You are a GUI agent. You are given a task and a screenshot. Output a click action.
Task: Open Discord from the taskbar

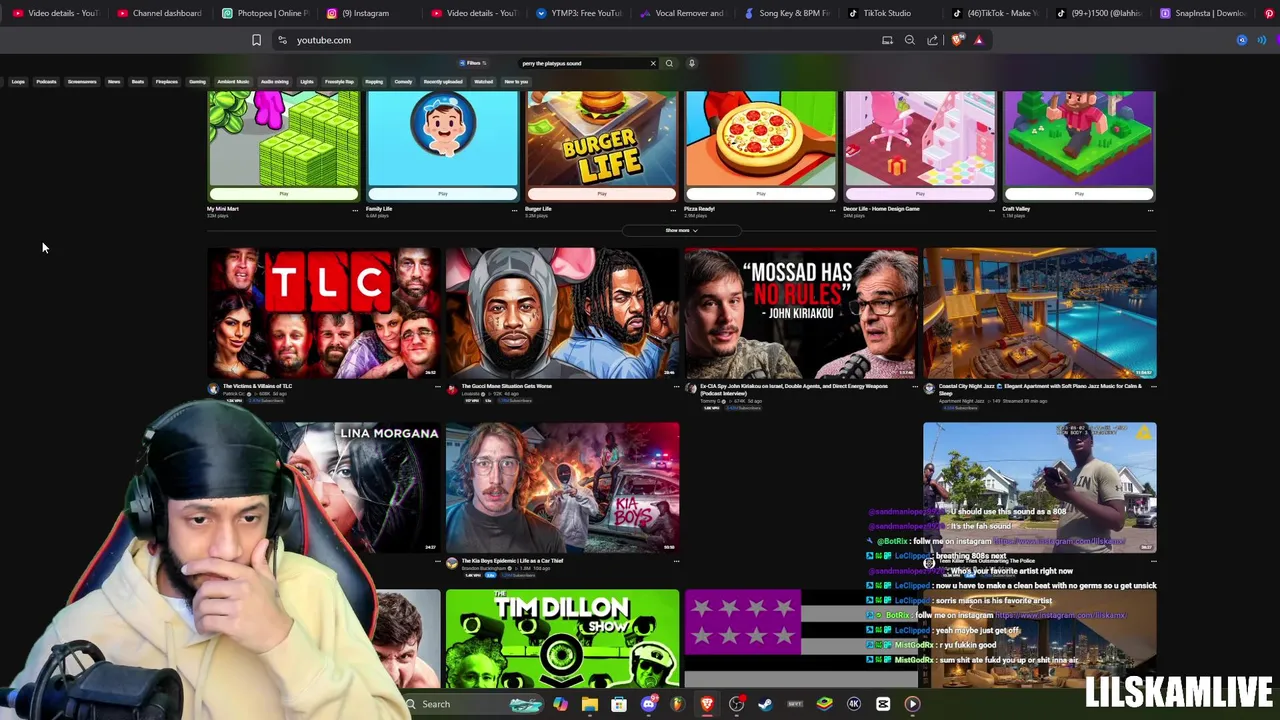click(x=648, y=704)
